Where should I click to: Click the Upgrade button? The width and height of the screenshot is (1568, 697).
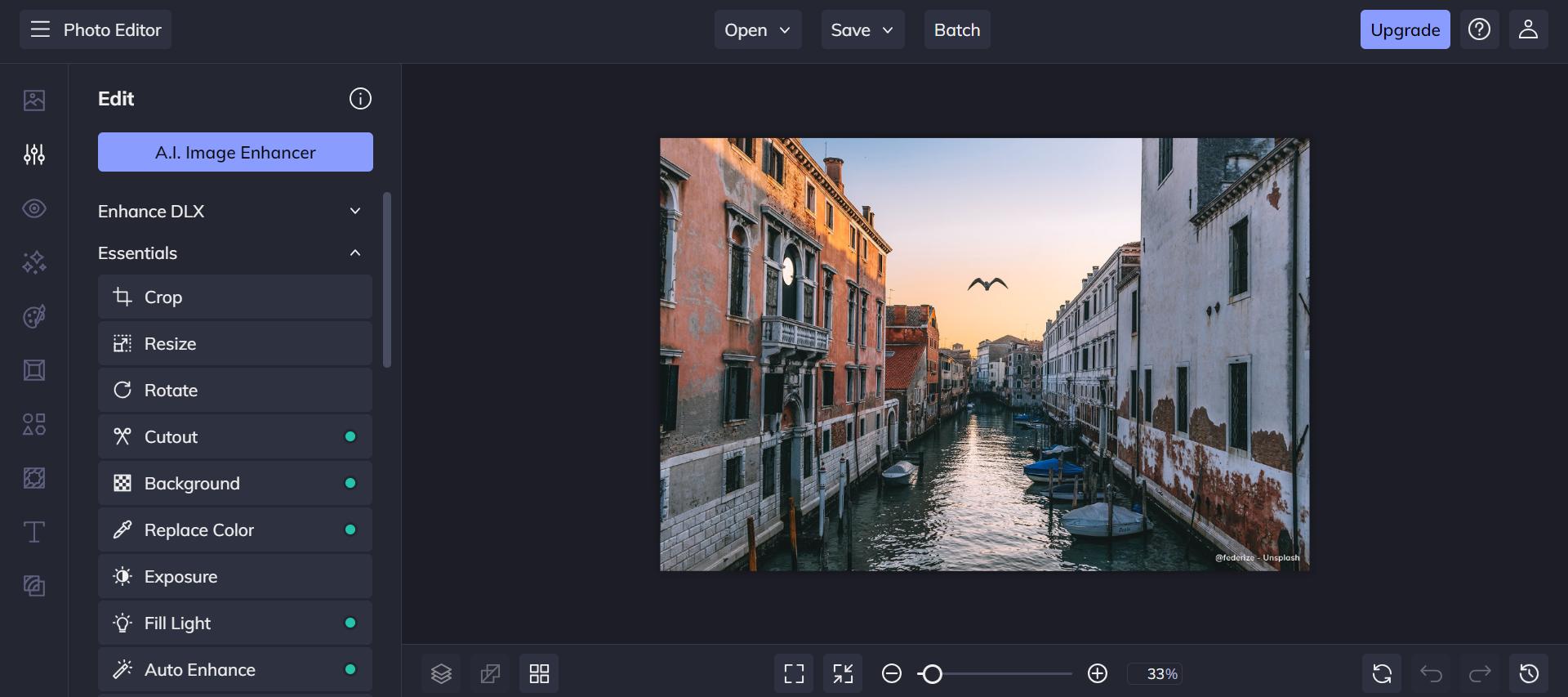(1405, 30)
